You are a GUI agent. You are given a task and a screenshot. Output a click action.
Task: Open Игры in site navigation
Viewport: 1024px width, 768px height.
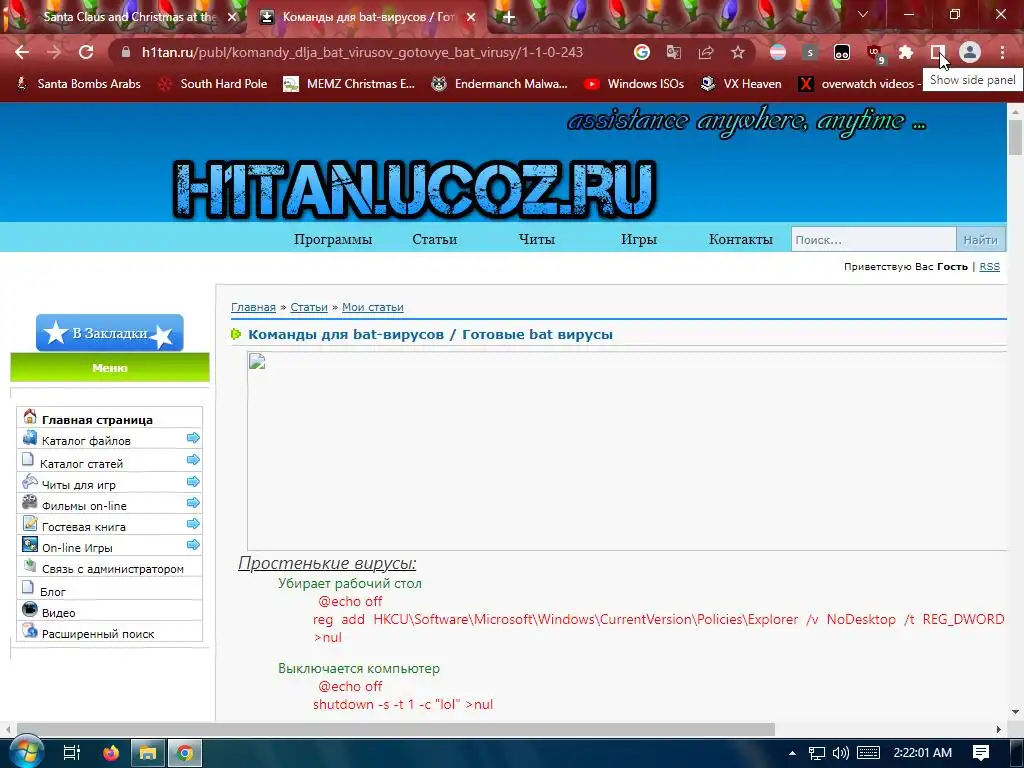point(639,239)
